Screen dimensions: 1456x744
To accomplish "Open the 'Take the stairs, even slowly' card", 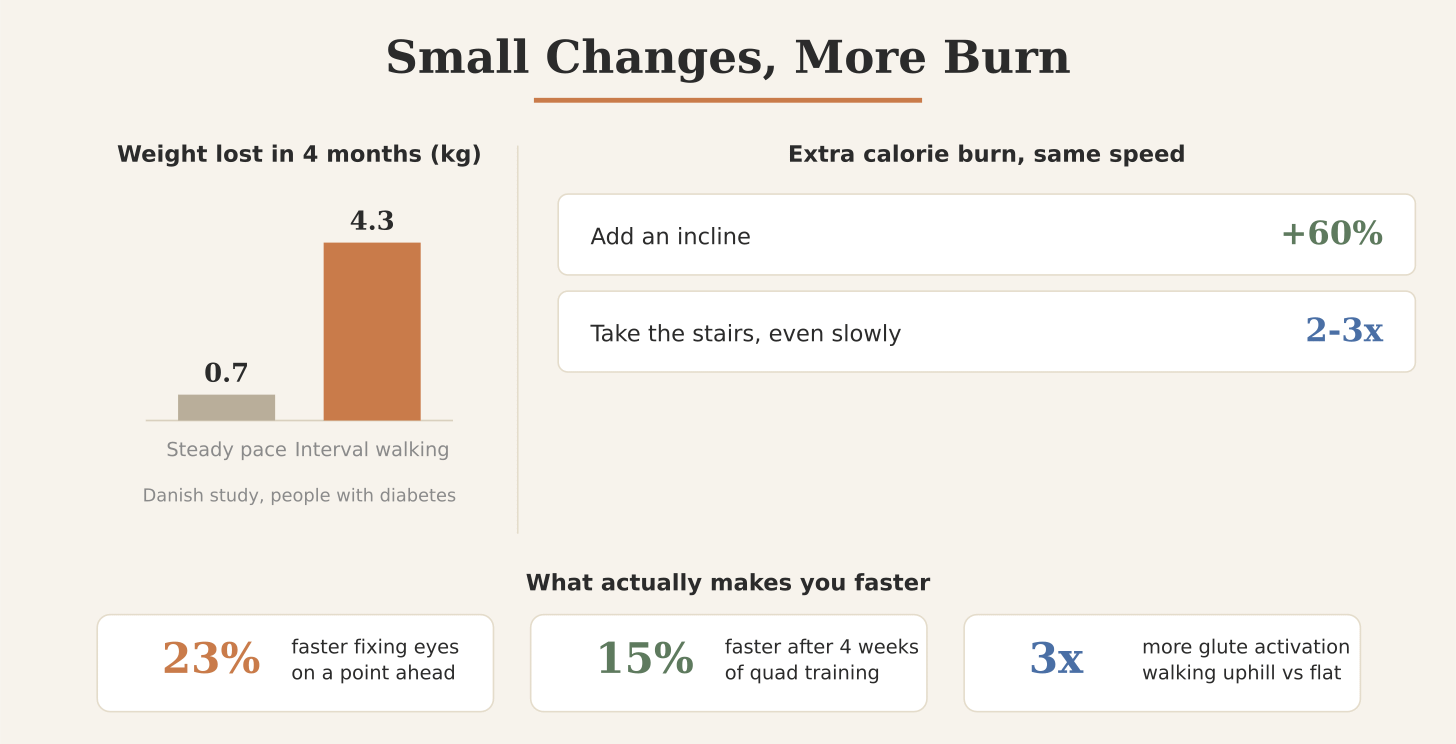I will tap(986, 331).
